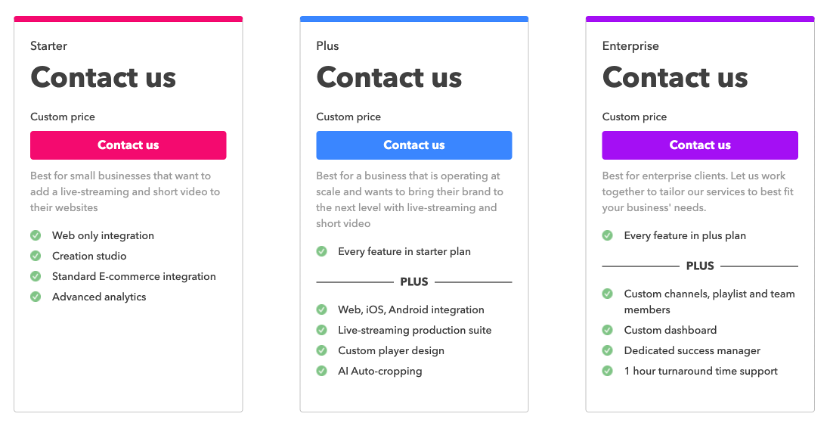Select the checkmark next to Custom player design

click(322, 351)
